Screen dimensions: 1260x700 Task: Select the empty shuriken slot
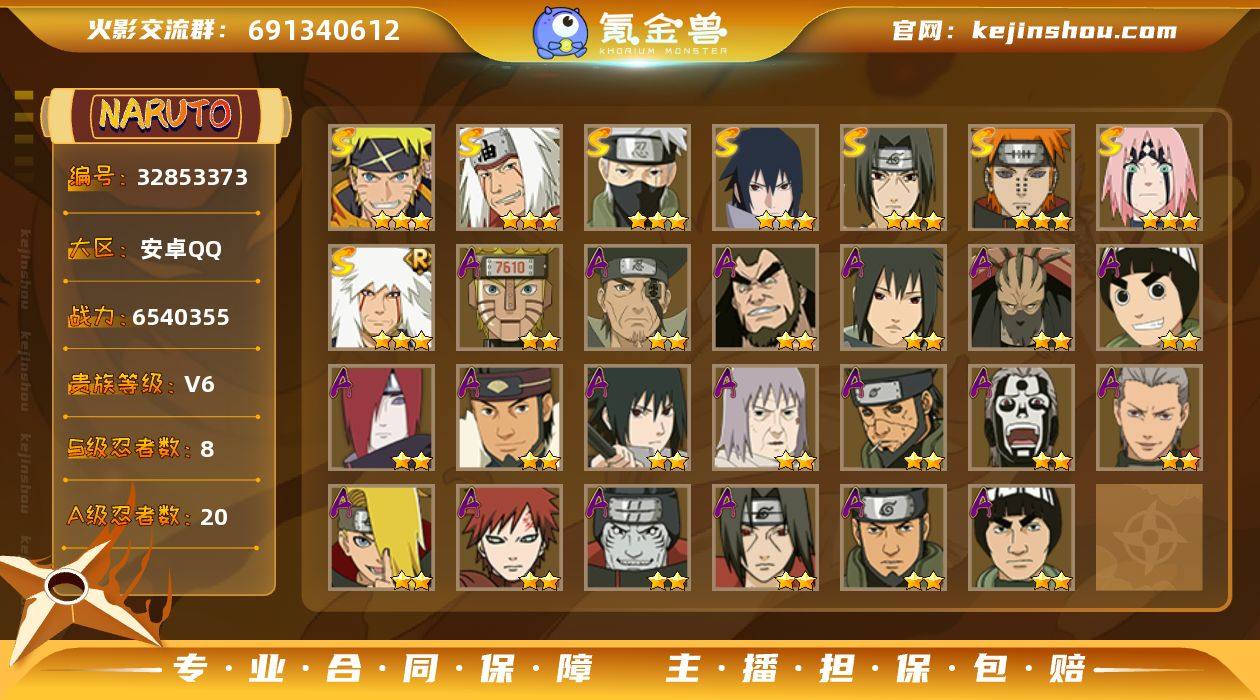pyautogui.click(x=1149, y=538)
